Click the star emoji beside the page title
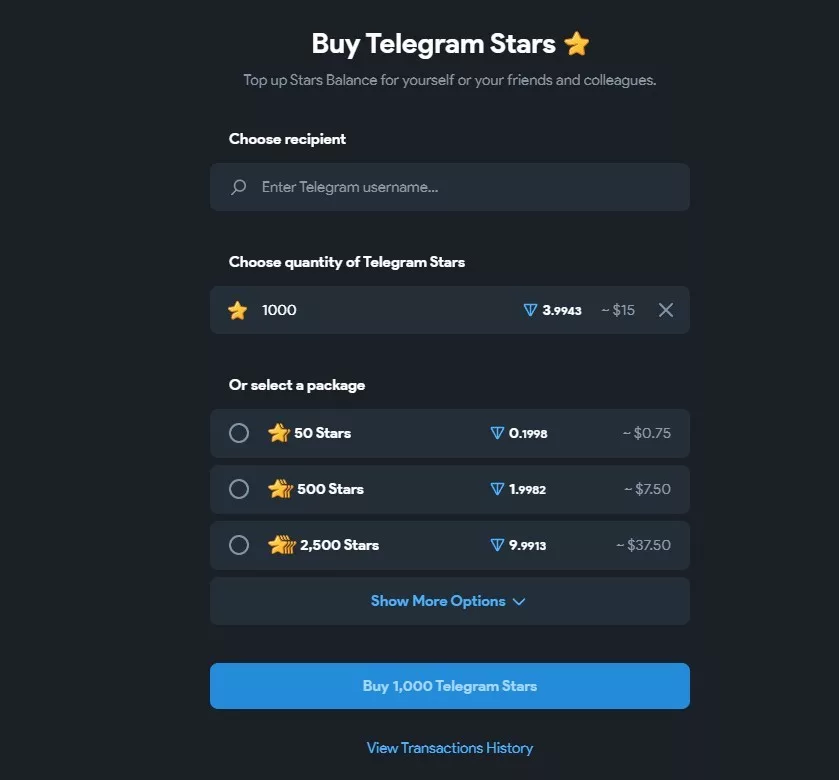 point(576,43)
